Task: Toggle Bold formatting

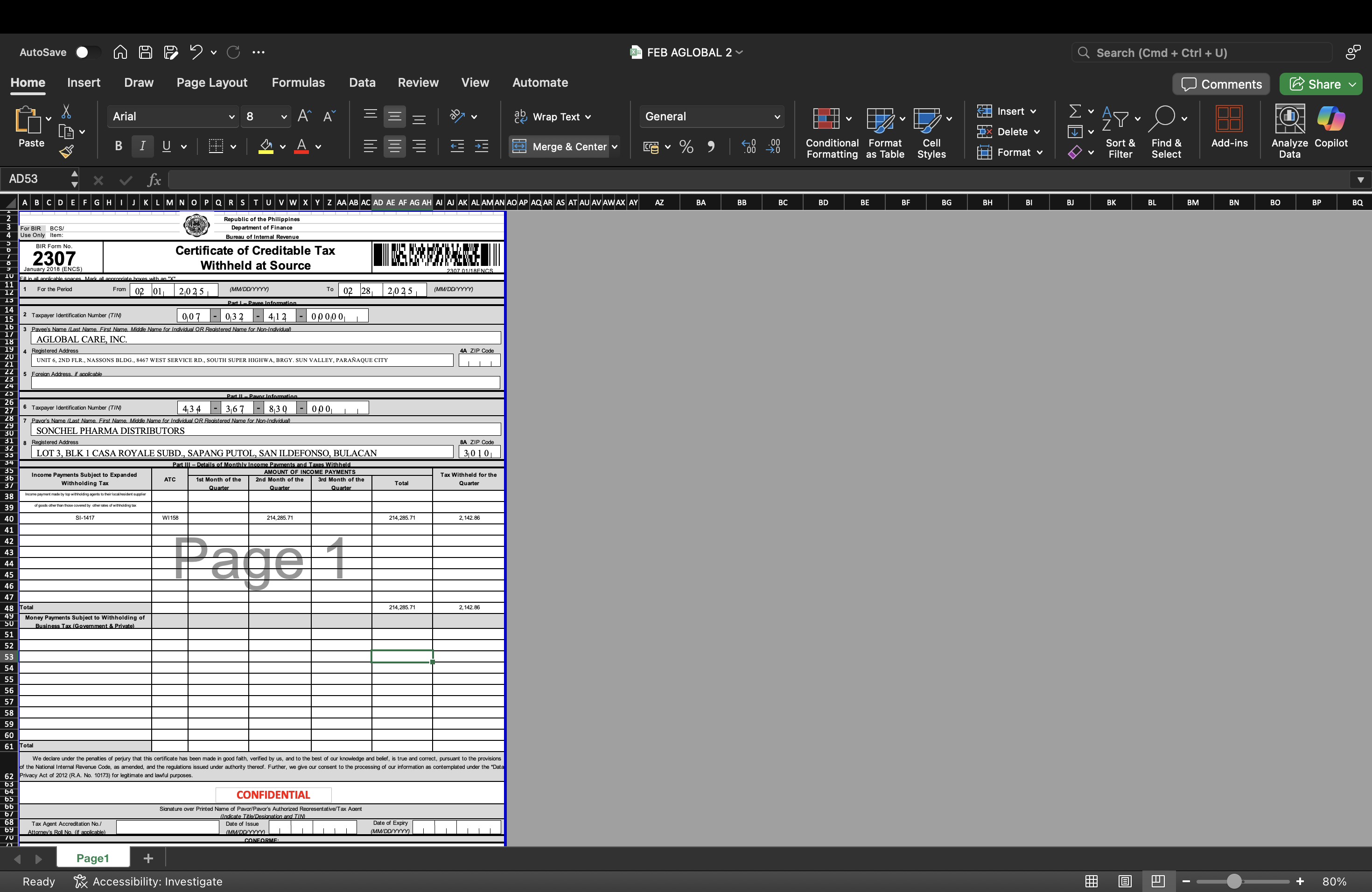Action: [118, 146]
